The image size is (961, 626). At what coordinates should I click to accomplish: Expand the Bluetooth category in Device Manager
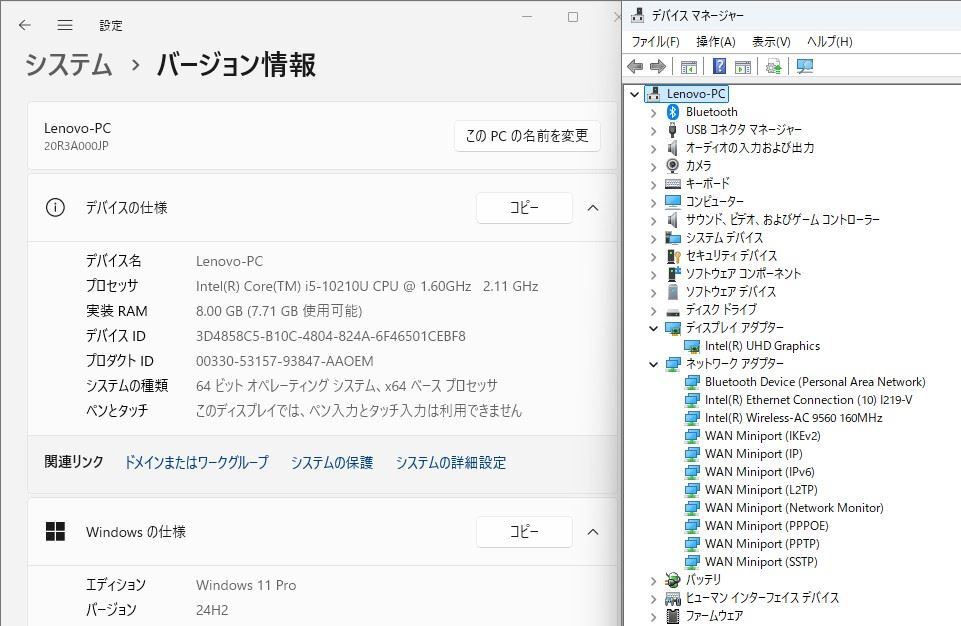pos(653,112)
